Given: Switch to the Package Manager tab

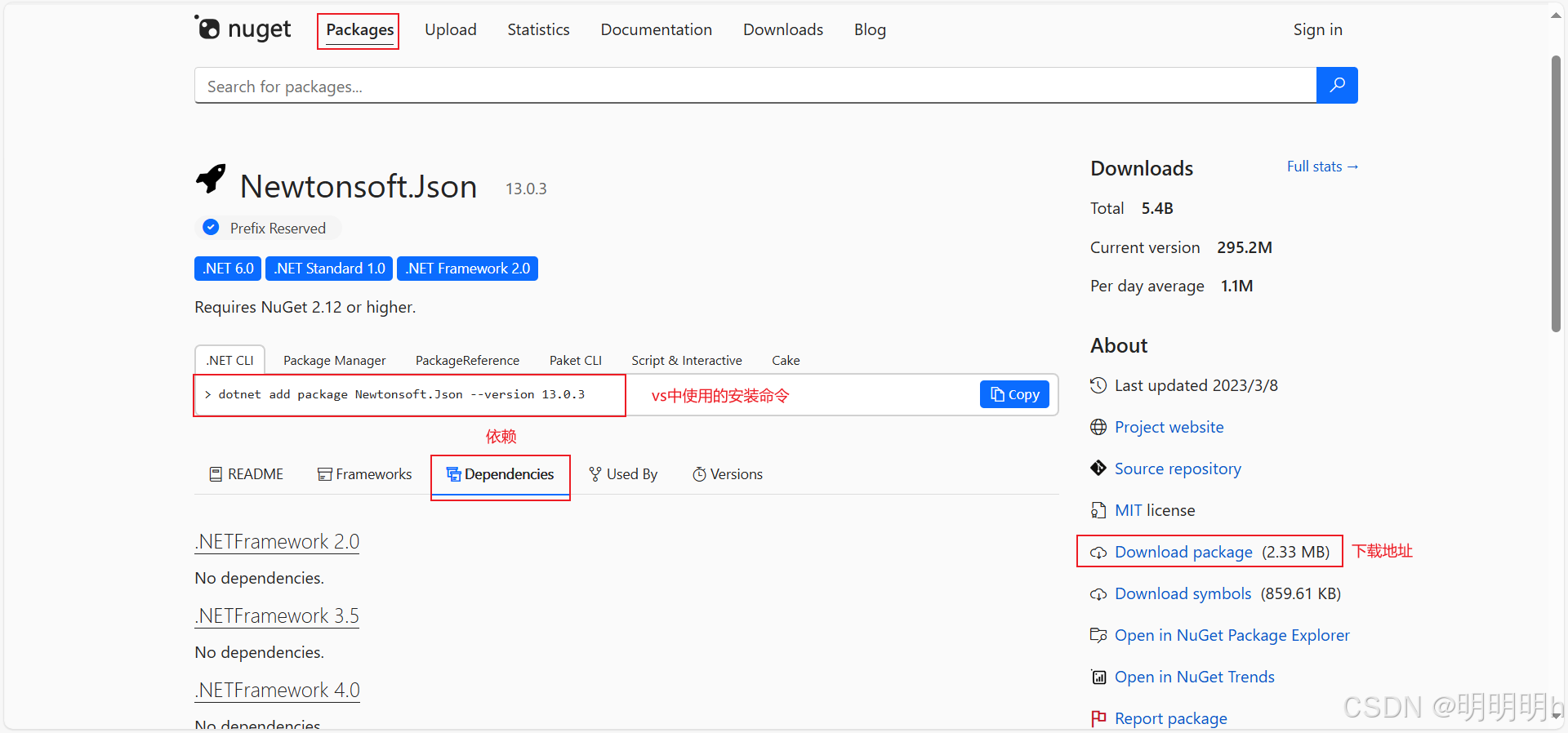Looking at the screenshot, I should click(334, 360).
